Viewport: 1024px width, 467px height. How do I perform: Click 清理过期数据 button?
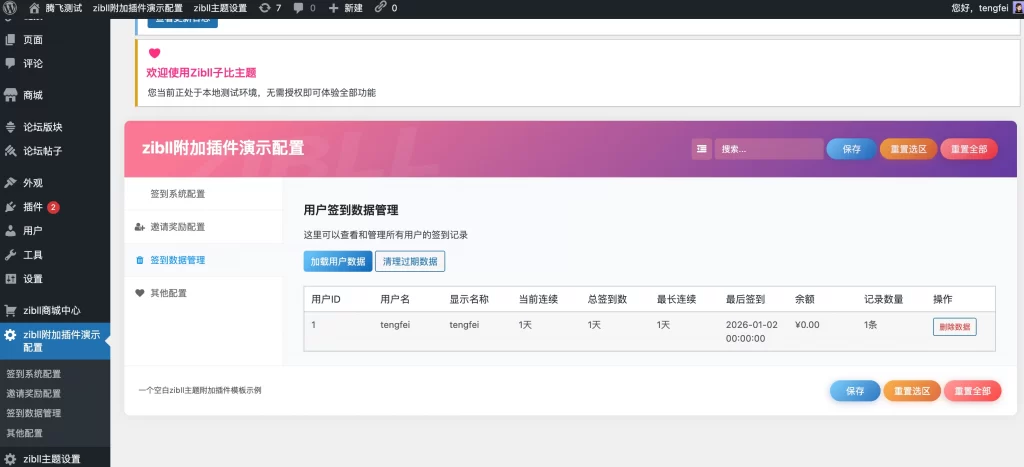coord(410,261)
